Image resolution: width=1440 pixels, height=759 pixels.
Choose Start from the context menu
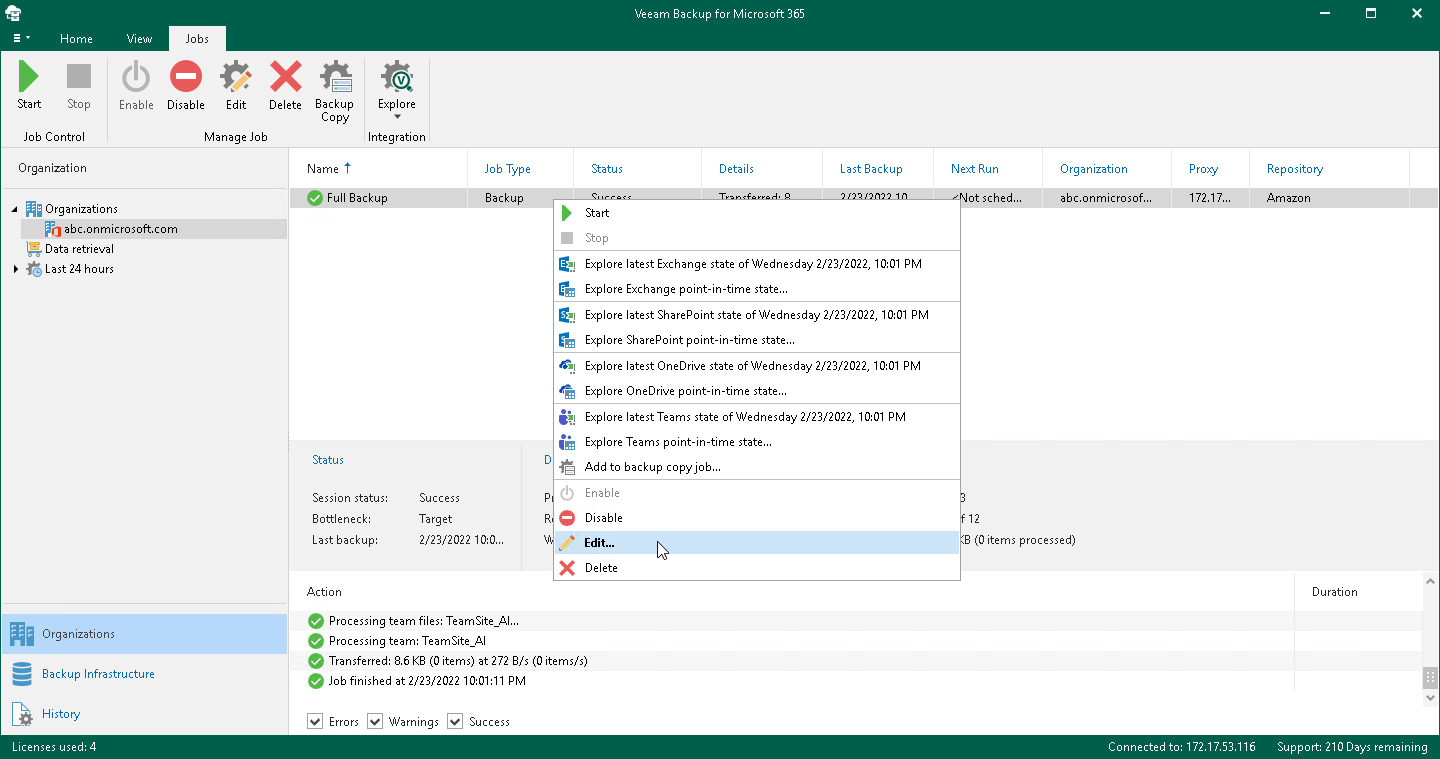pyautogui.click(x=757, y=213)
